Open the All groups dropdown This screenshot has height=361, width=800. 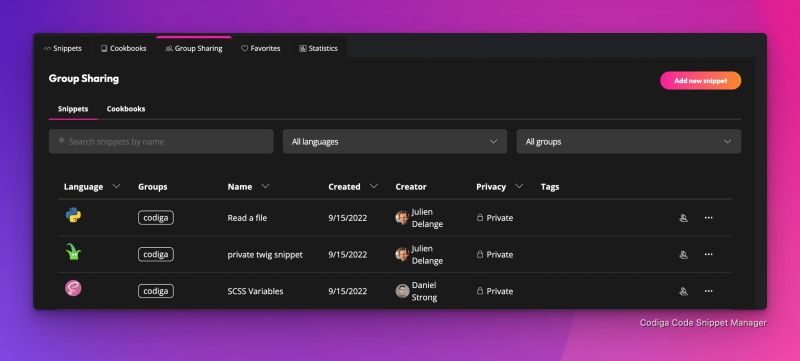(629, 141)
